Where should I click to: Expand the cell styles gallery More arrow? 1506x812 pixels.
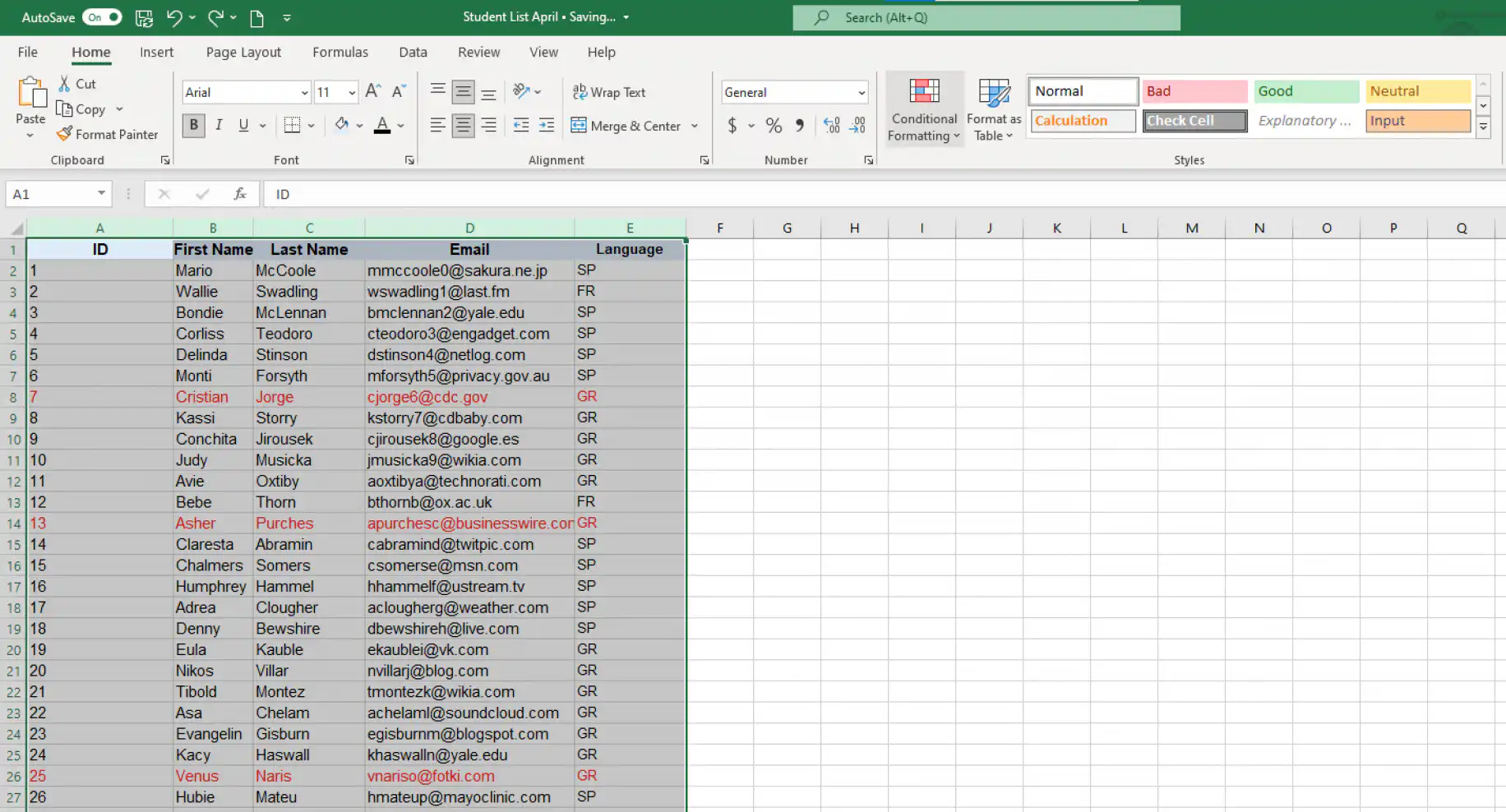(x=1484, y=127)
